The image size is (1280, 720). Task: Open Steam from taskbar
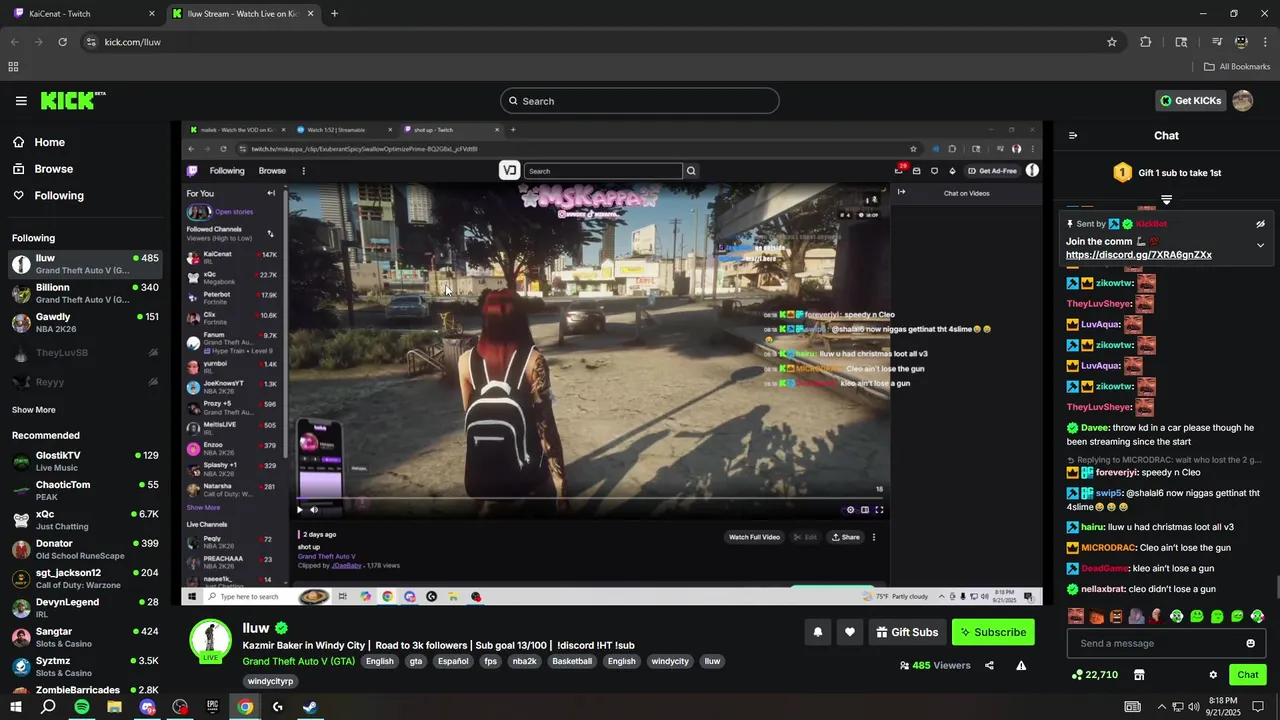(x=310, y=707)
